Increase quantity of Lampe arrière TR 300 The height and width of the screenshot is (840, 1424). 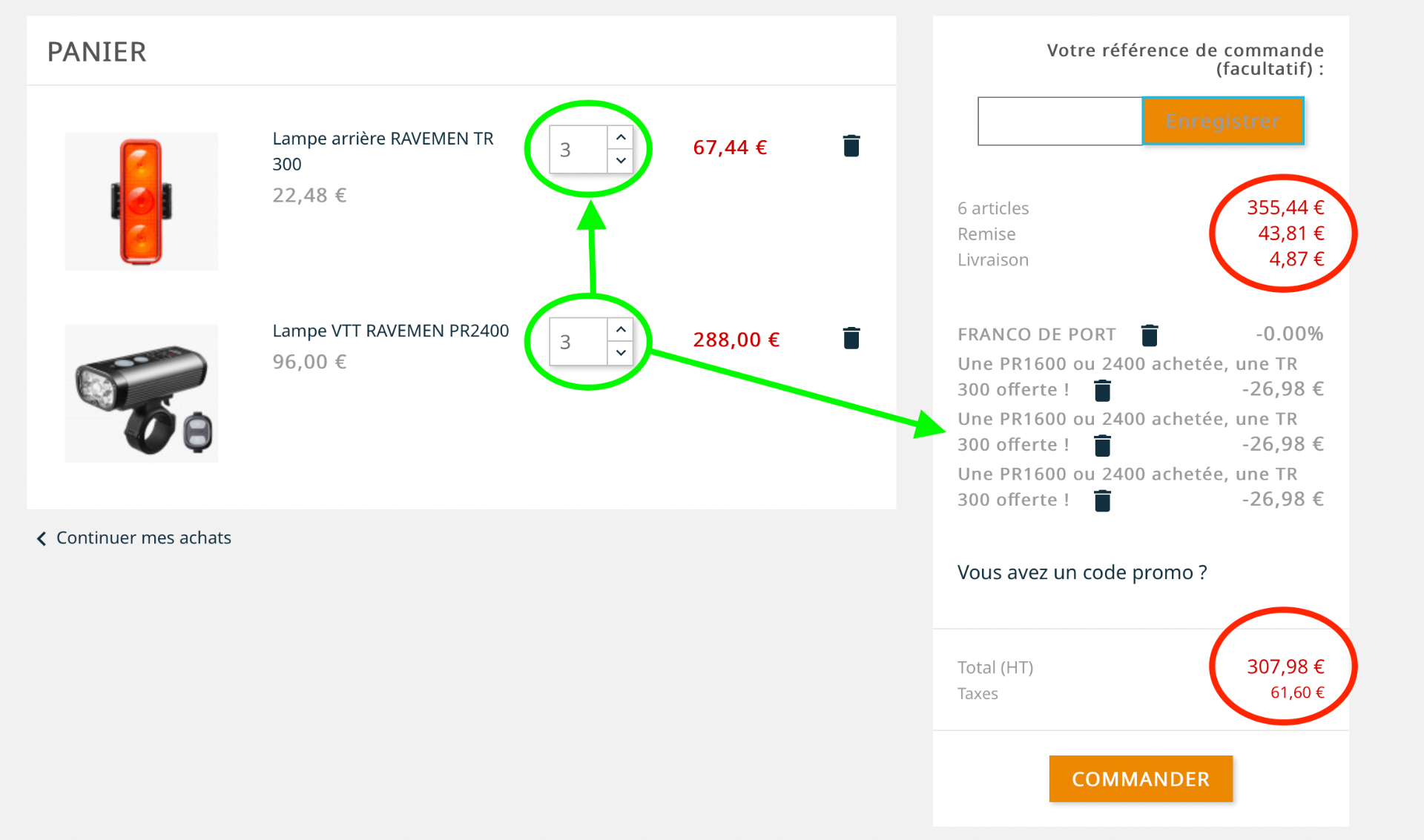[621, 137]
